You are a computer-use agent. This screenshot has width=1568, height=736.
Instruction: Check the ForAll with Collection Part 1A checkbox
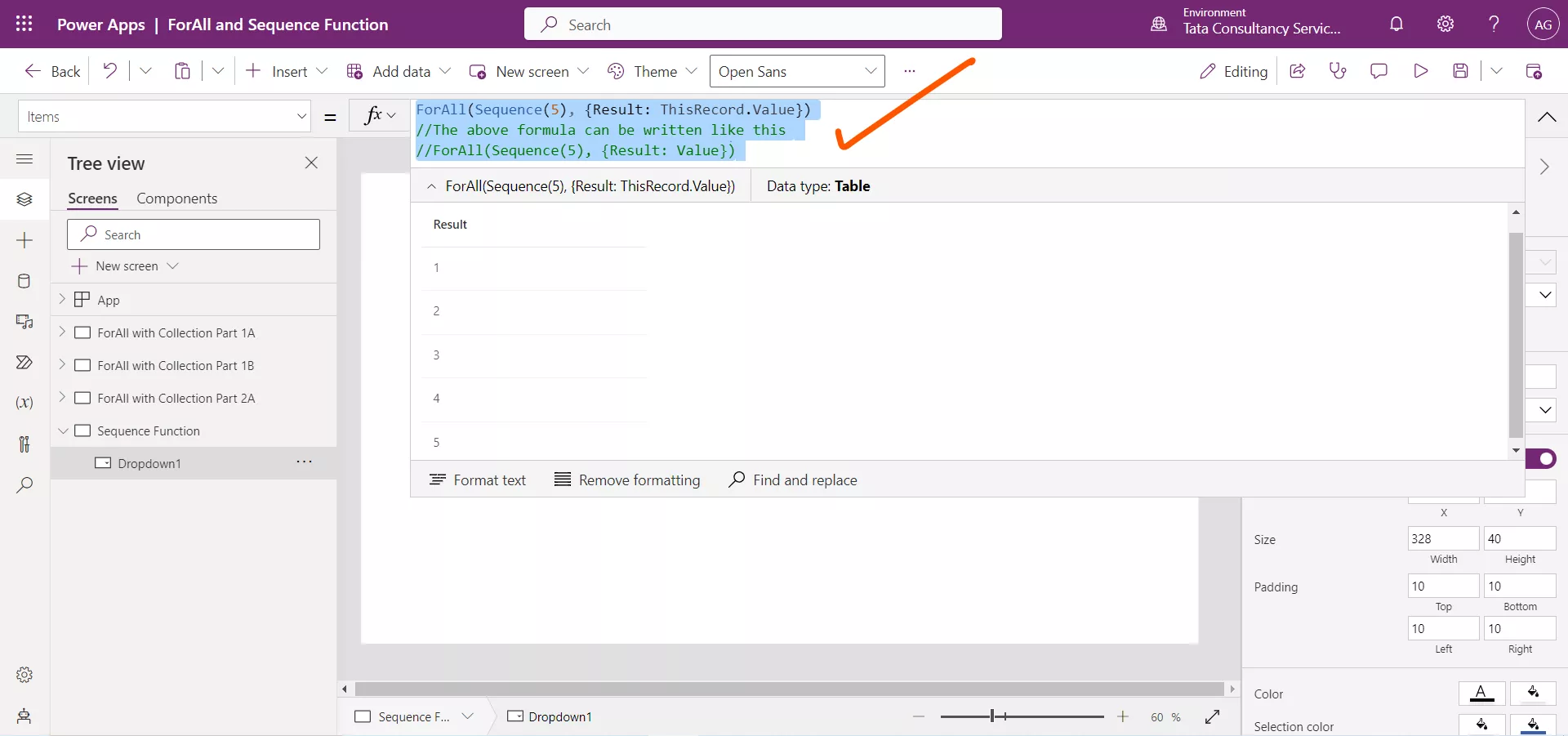click(83, 332)
